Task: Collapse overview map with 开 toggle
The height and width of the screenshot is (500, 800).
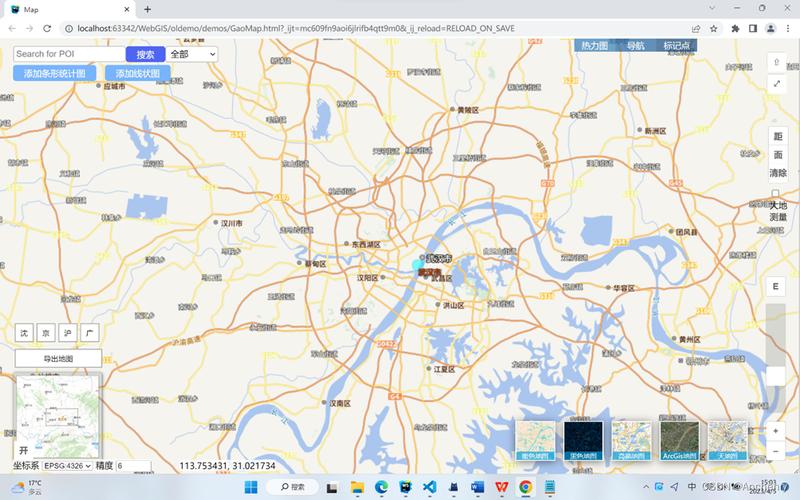Action: click(x=22, y=452)
